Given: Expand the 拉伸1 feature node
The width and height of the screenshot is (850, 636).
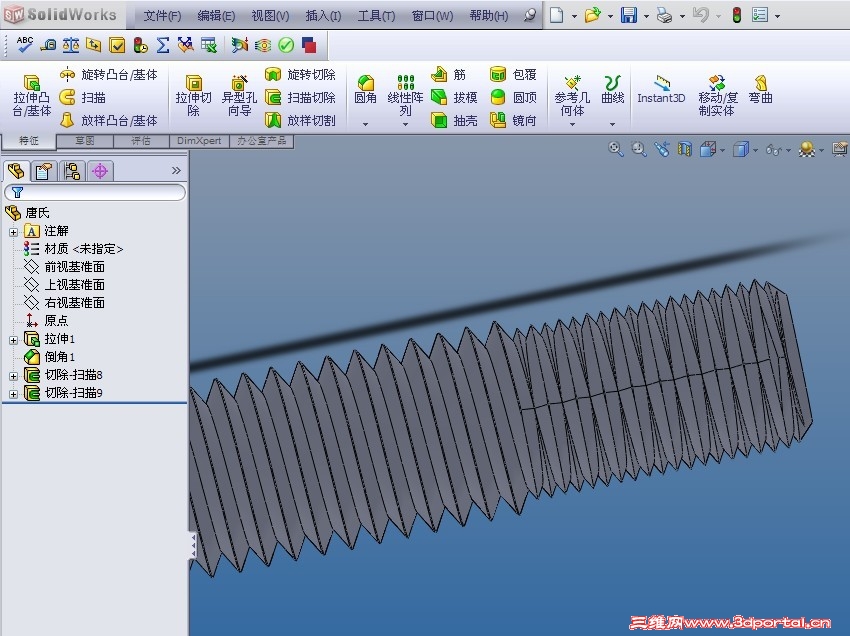Looking at the screenshot, I should point(14,341).
